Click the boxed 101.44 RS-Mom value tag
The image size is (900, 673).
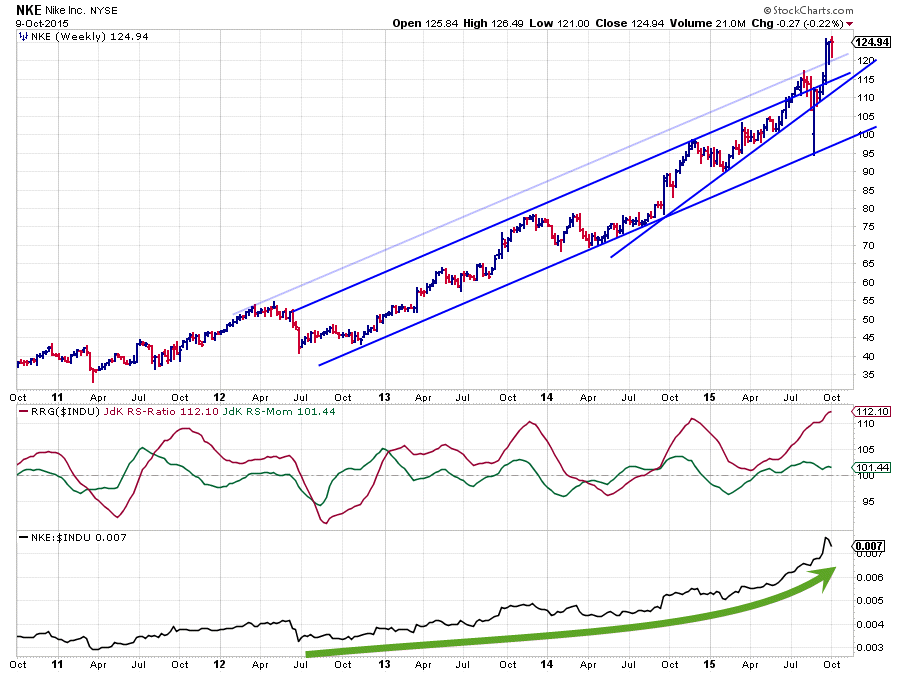click(x=872, y=468)
